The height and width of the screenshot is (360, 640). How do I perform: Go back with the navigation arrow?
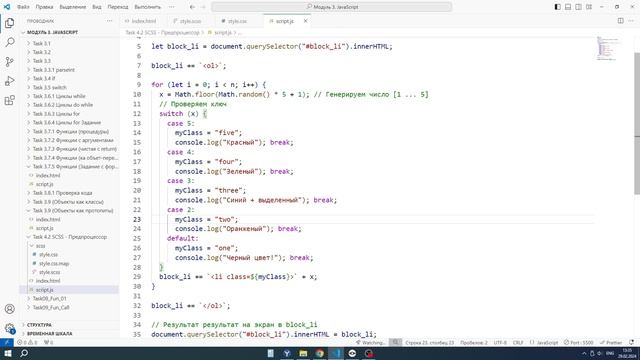192,7
